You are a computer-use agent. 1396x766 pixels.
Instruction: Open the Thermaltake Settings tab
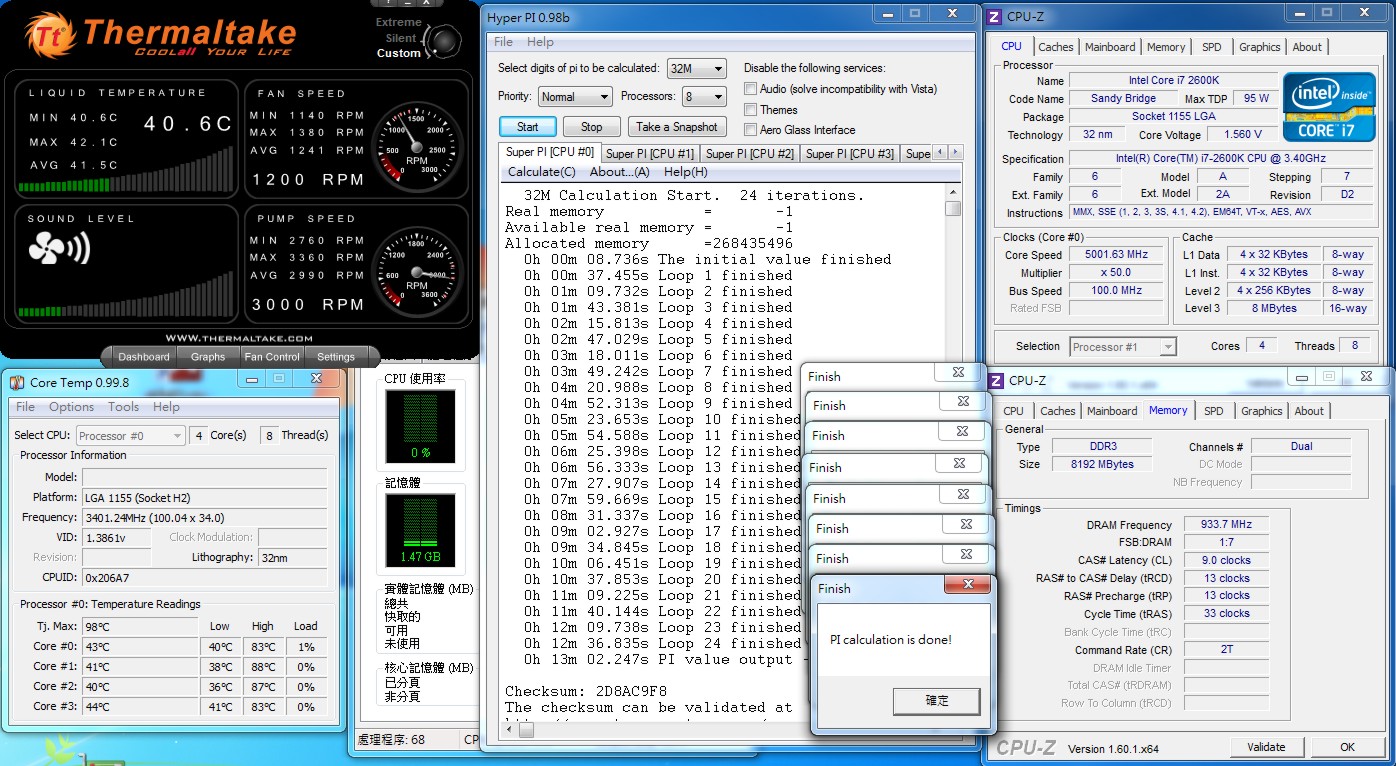(x=336, y=356)
